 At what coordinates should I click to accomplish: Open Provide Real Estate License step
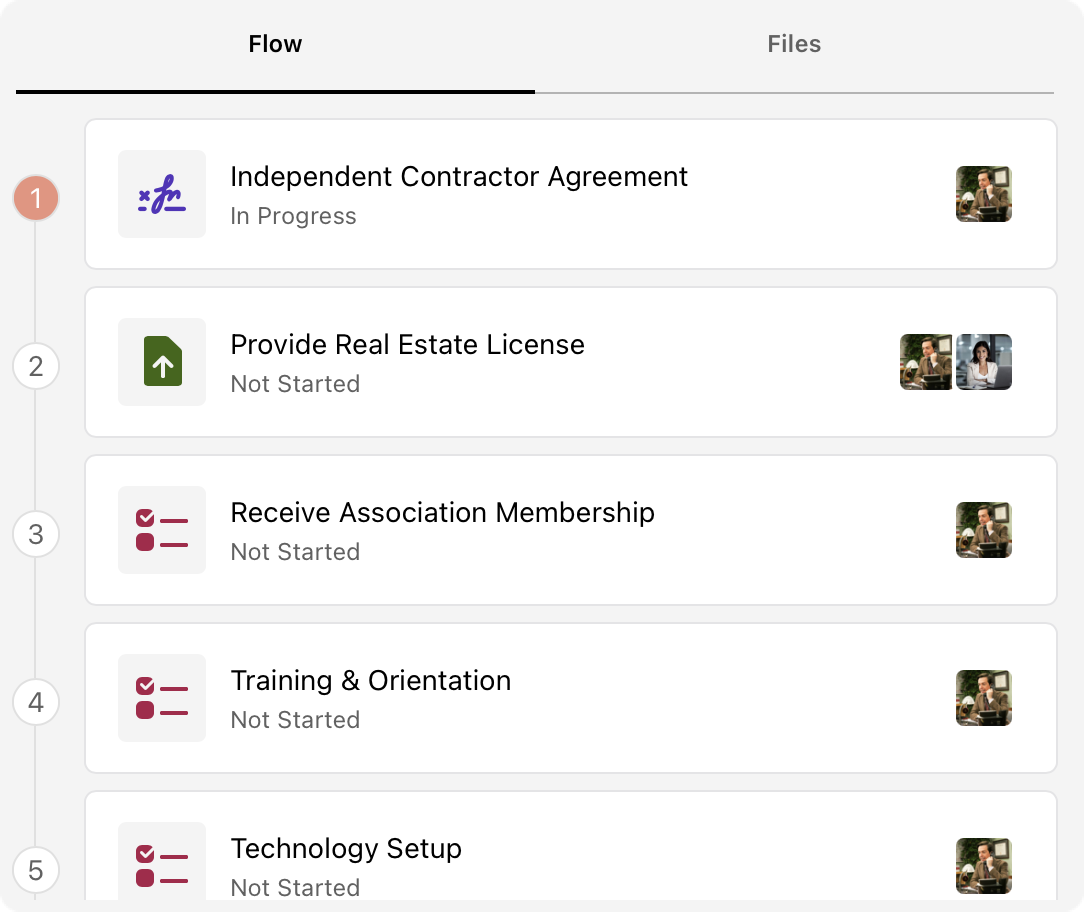point(571,362)
